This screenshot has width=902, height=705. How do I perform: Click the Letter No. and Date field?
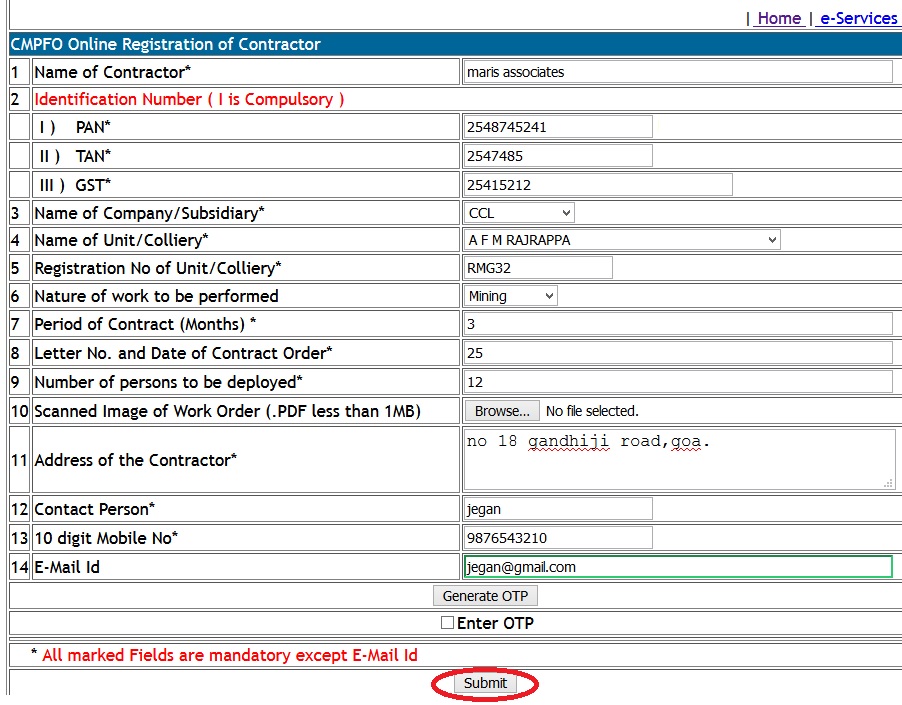coord(677,353)
